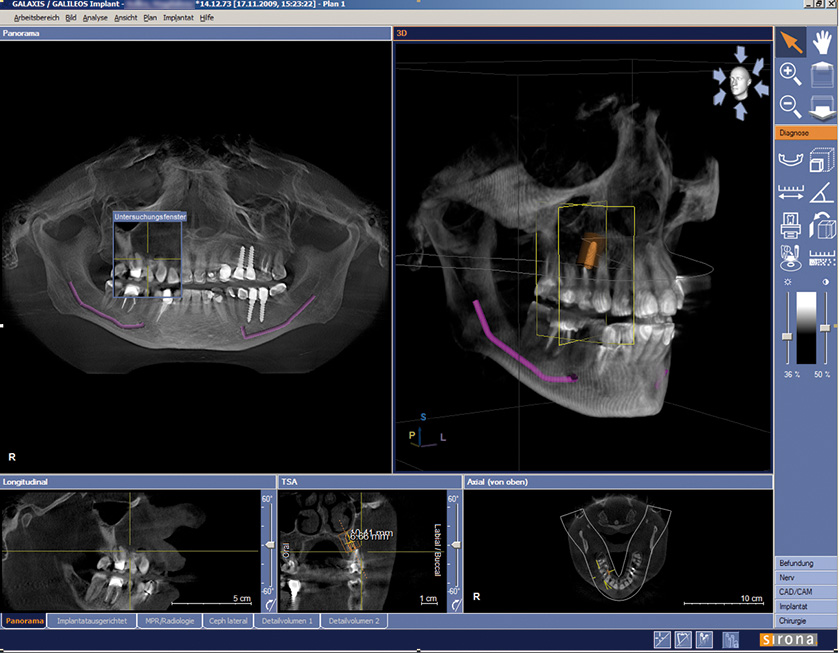
Task: Switch to the Ceph lateral tab
Action: pos(228,621)
